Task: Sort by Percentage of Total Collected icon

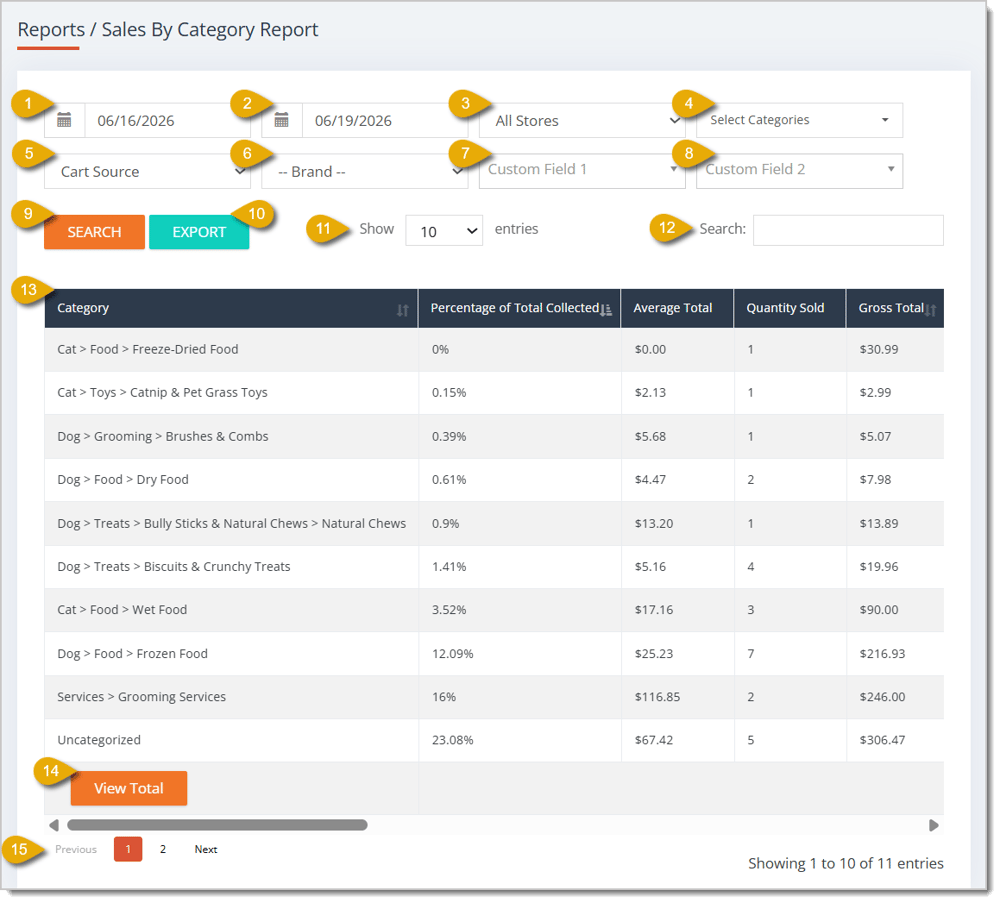Action: [x=606, y=310]
